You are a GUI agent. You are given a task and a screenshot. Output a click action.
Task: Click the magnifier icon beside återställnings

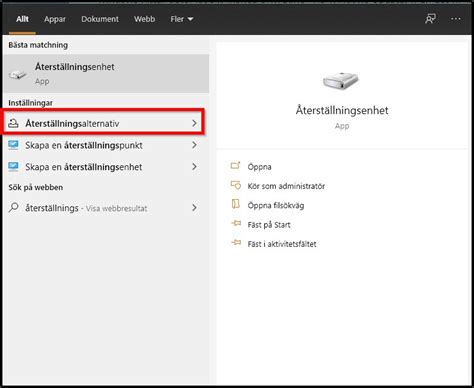[13, 208]
